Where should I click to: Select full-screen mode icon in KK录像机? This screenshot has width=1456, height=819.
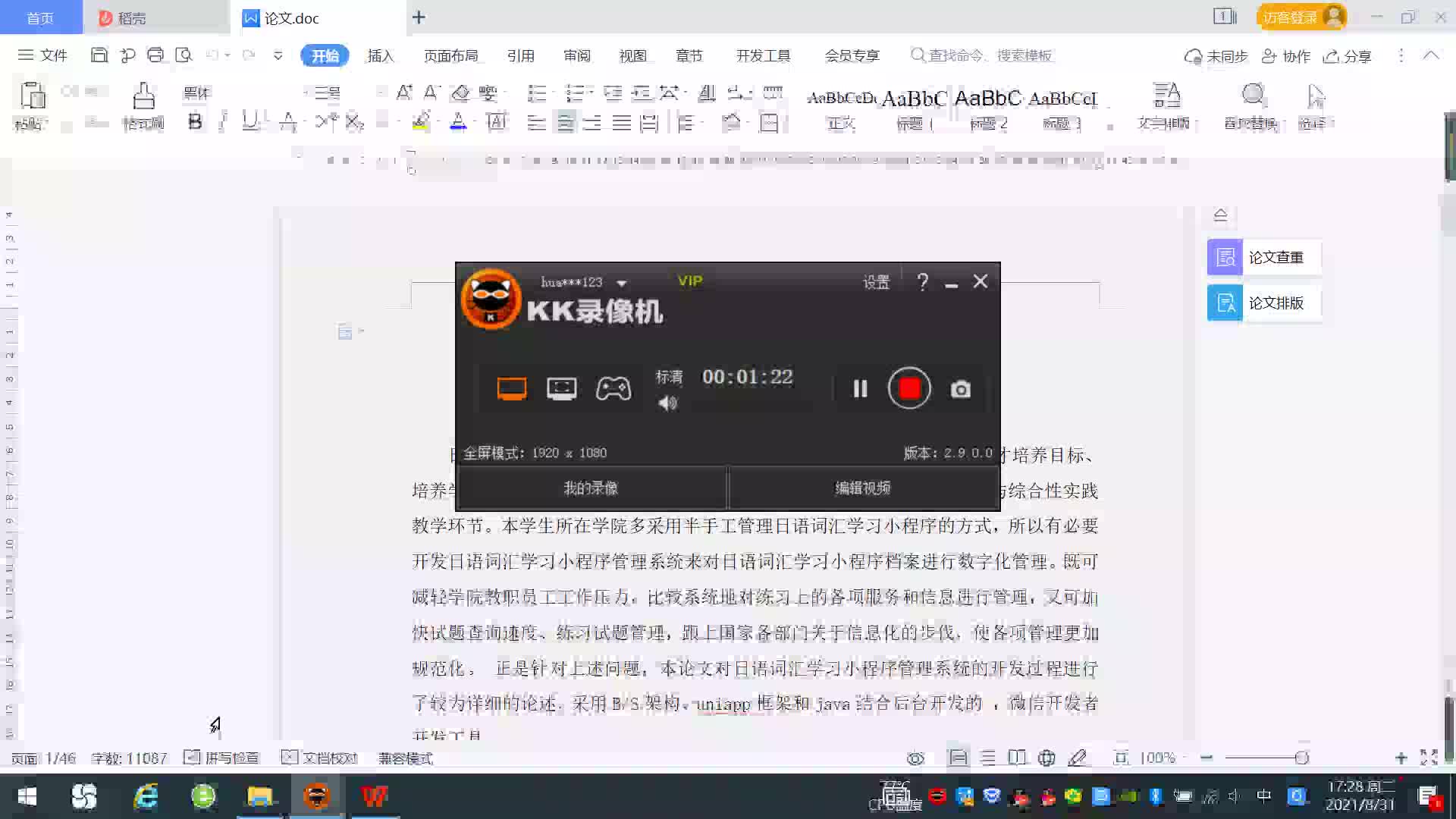pos(512,389)
